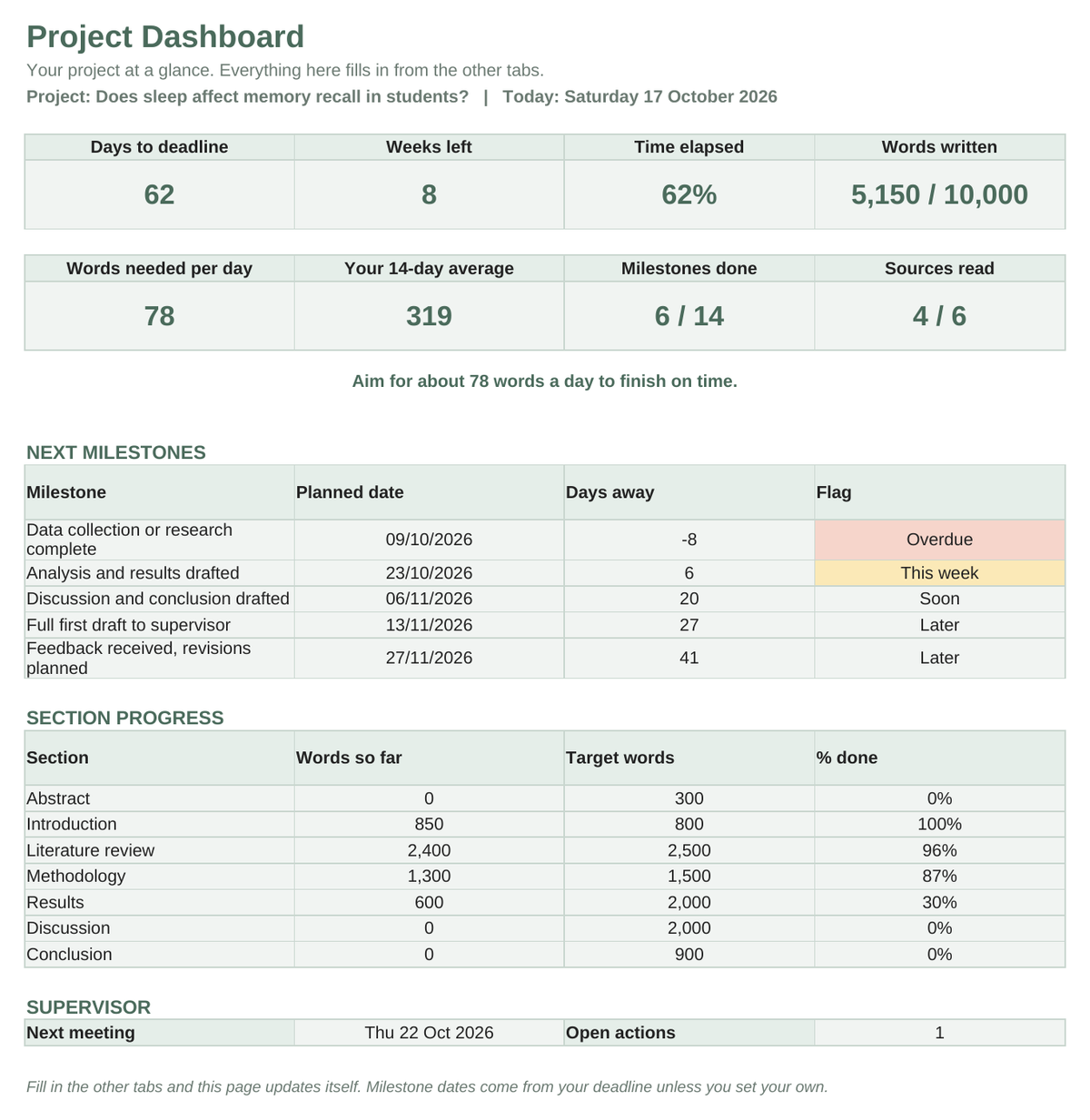Click the Project Dashboard title

click(165, 37)
